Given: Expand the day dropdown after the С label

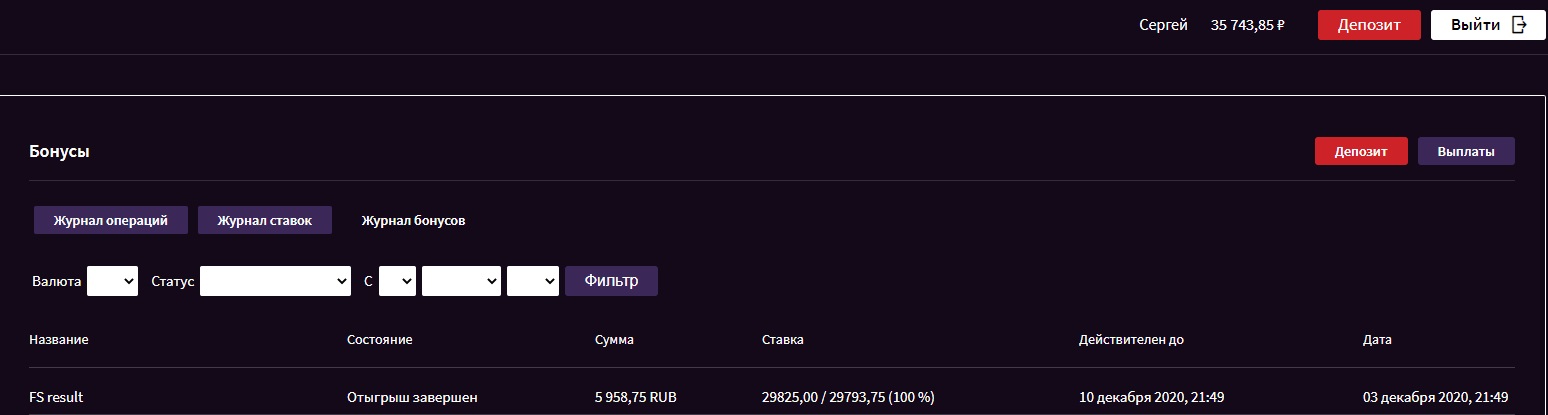Looking at the screenshot, I should pyautogui.click(x=397, y=281).
